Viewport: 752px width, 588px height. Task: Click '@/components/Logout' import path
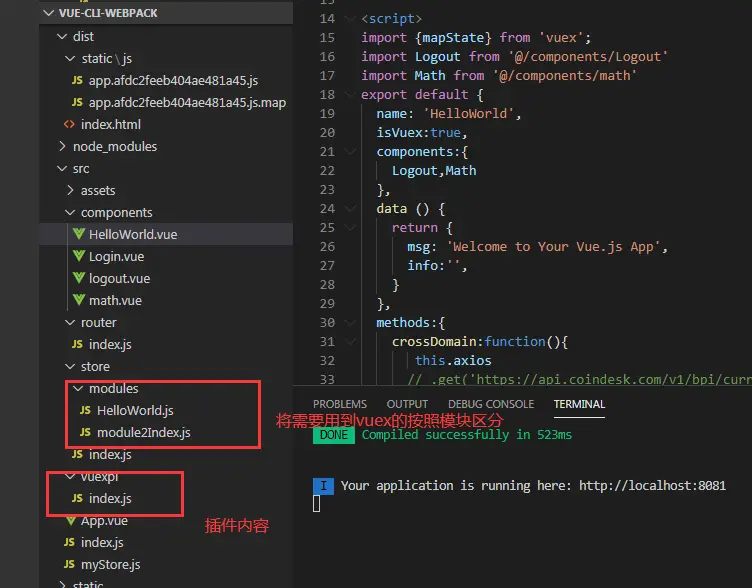[x=588, y=57]
